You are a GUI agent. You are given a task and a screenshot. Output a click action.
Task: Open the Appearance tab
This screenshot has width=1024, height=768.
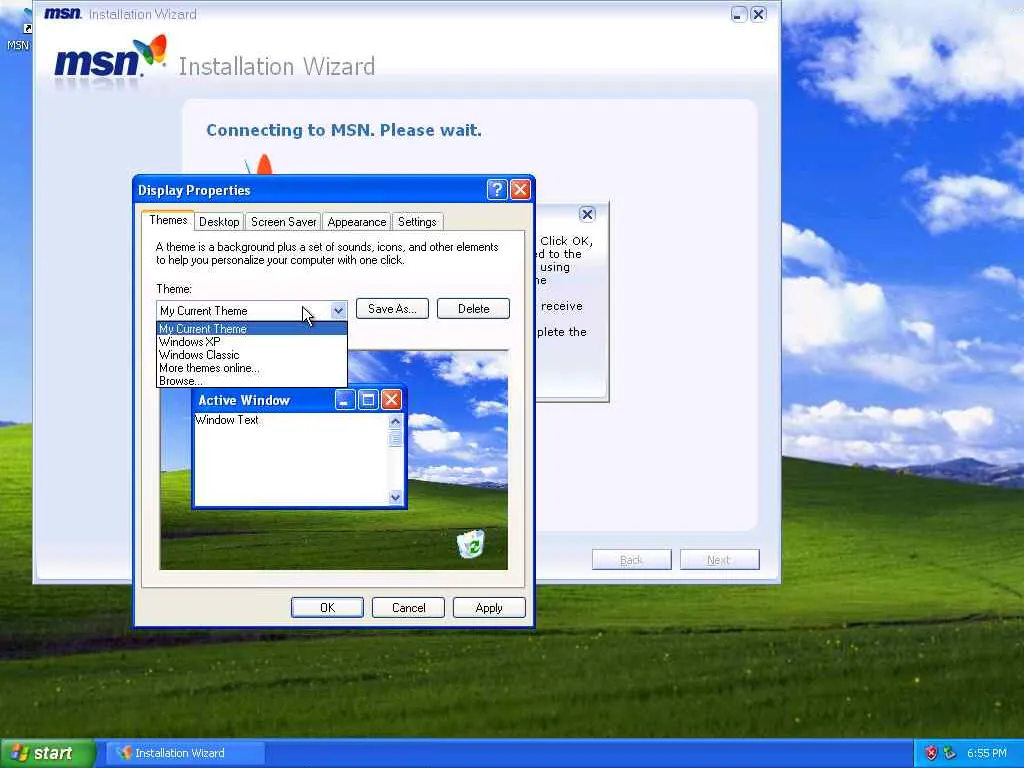(x=357, y=222)
